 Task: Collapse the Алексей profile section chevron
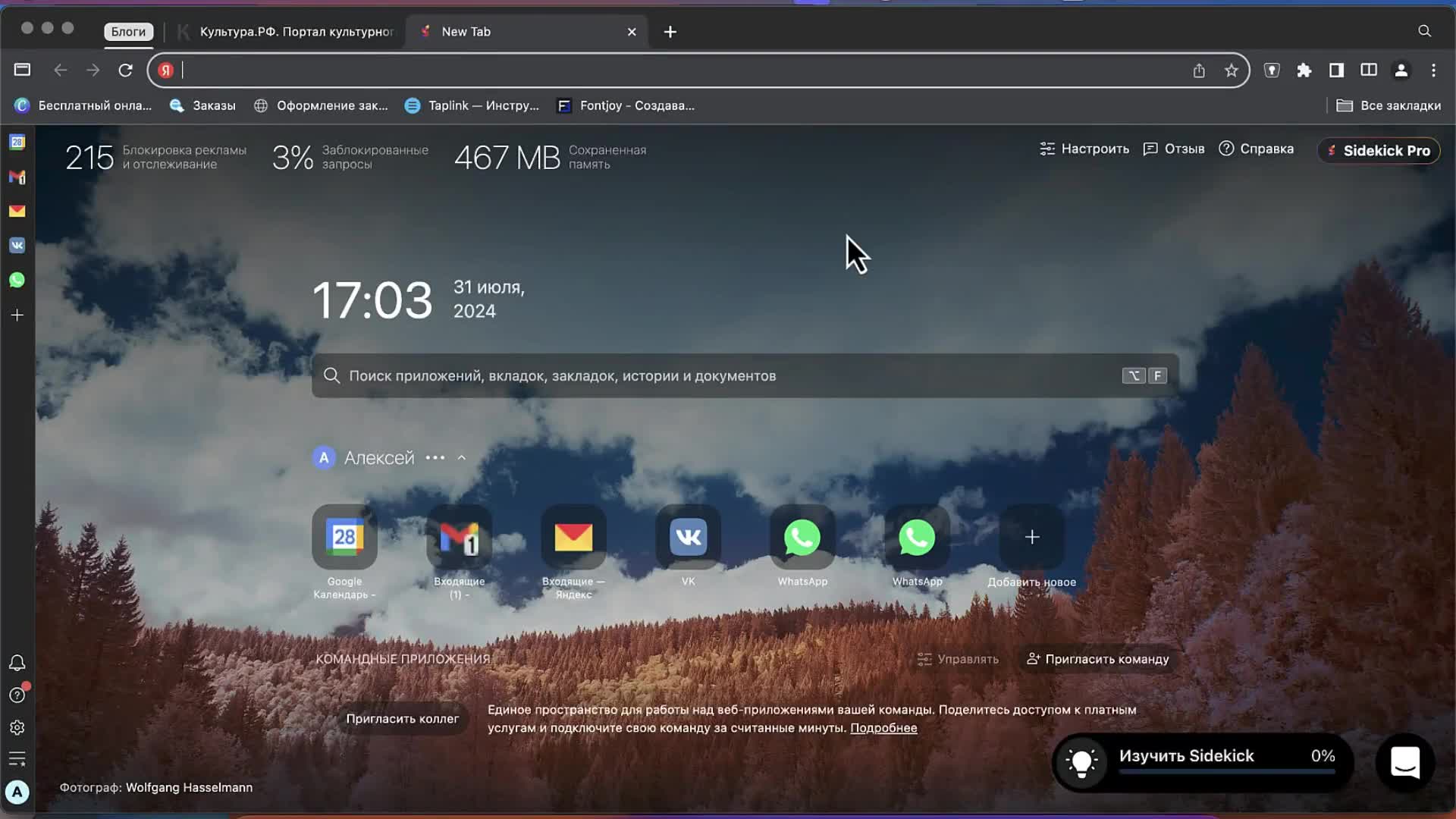[462, 457]
